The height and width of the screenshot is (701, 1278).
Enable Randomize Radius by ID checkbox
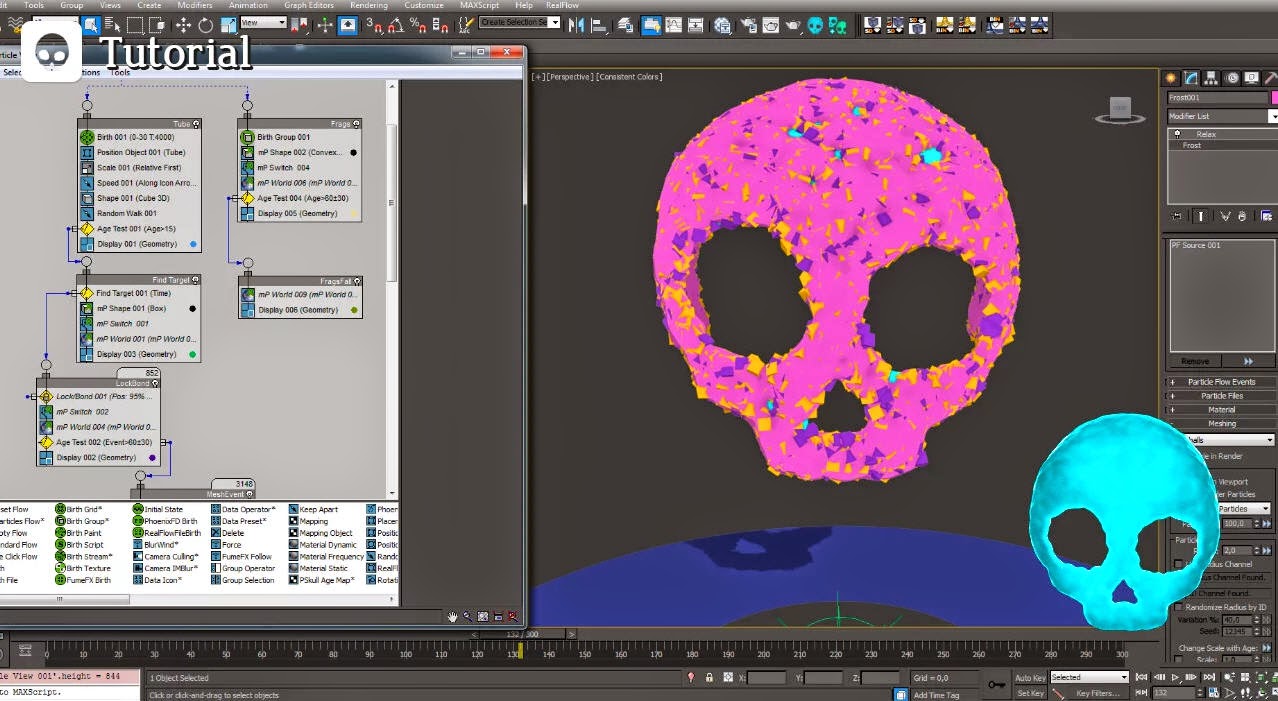tap(1179, 607)
